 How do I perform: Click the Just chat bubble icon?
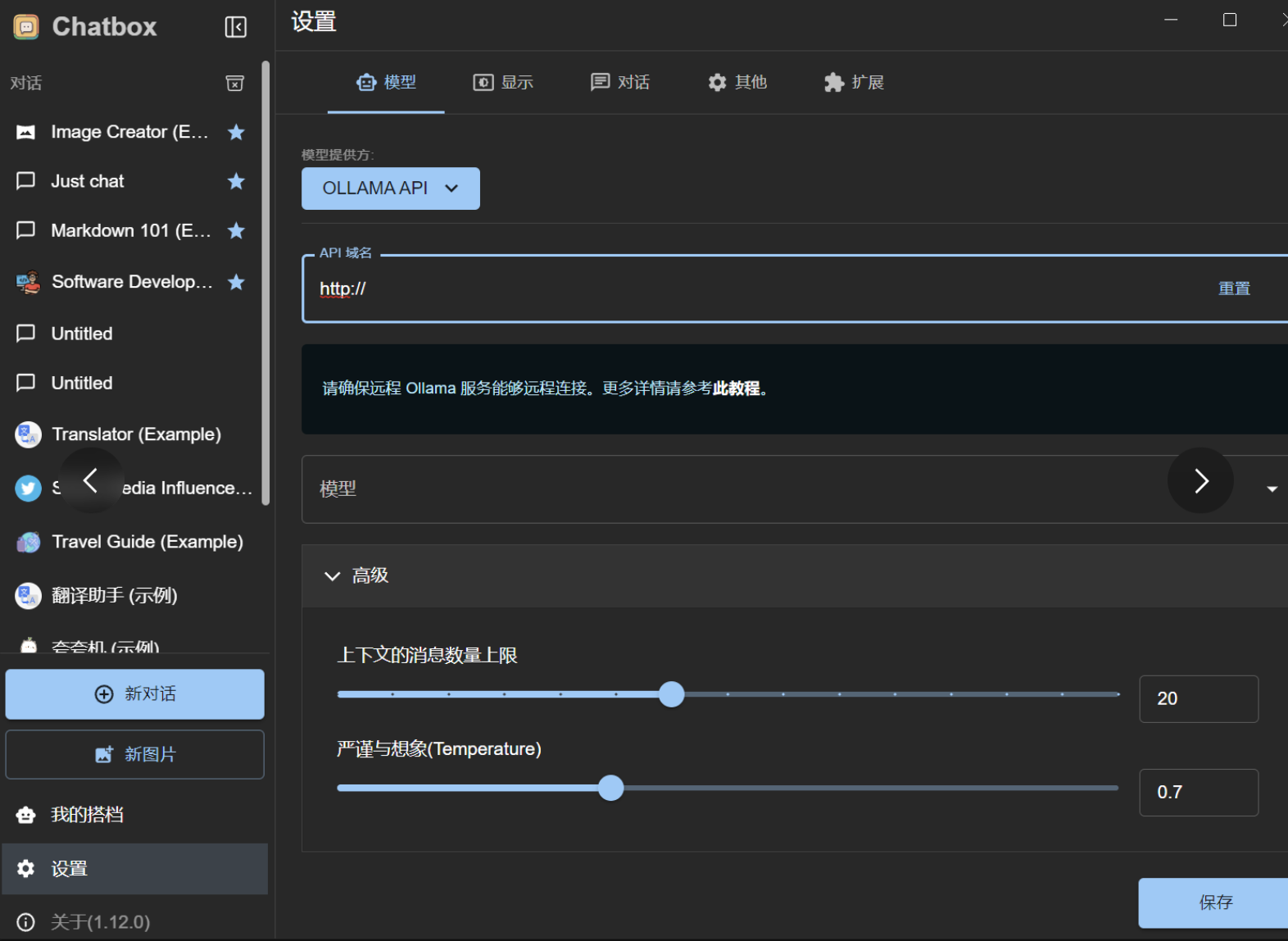[26, 181]
